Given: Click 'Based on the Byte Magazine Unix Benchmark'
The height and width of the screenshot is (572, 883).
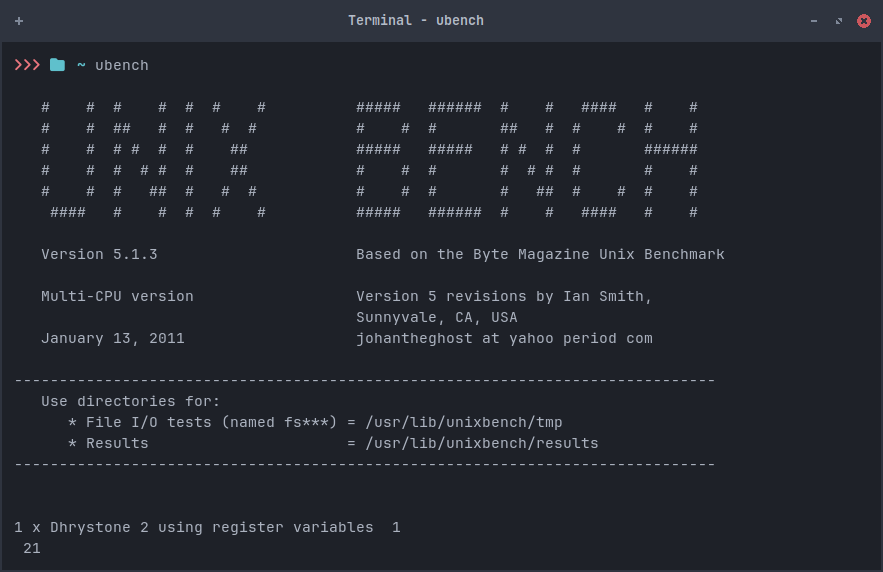Looking at the screenshot, I should (x=540, y=254).
